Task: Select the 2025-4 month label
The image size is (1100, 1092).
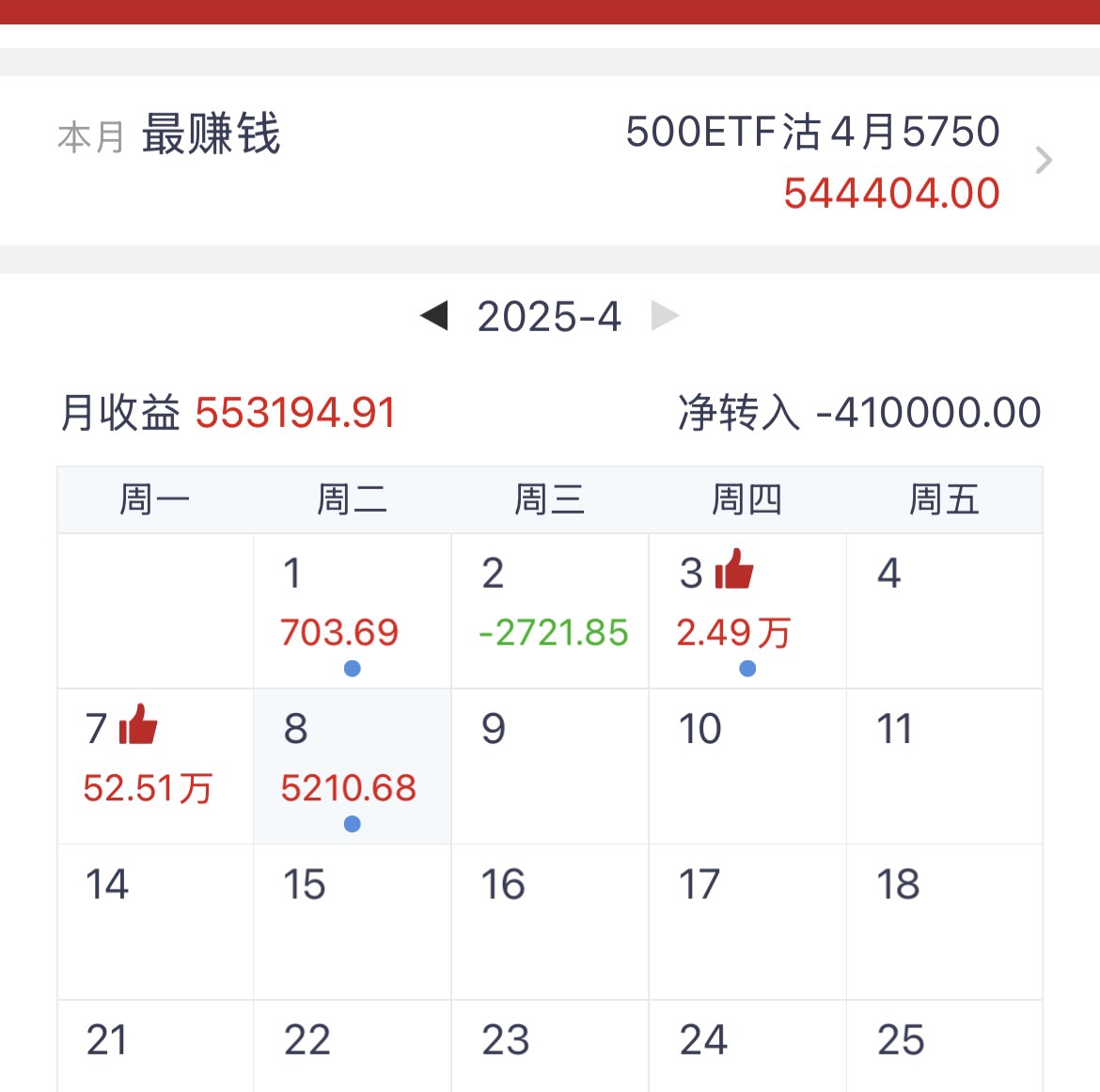Action: point(549,317)
